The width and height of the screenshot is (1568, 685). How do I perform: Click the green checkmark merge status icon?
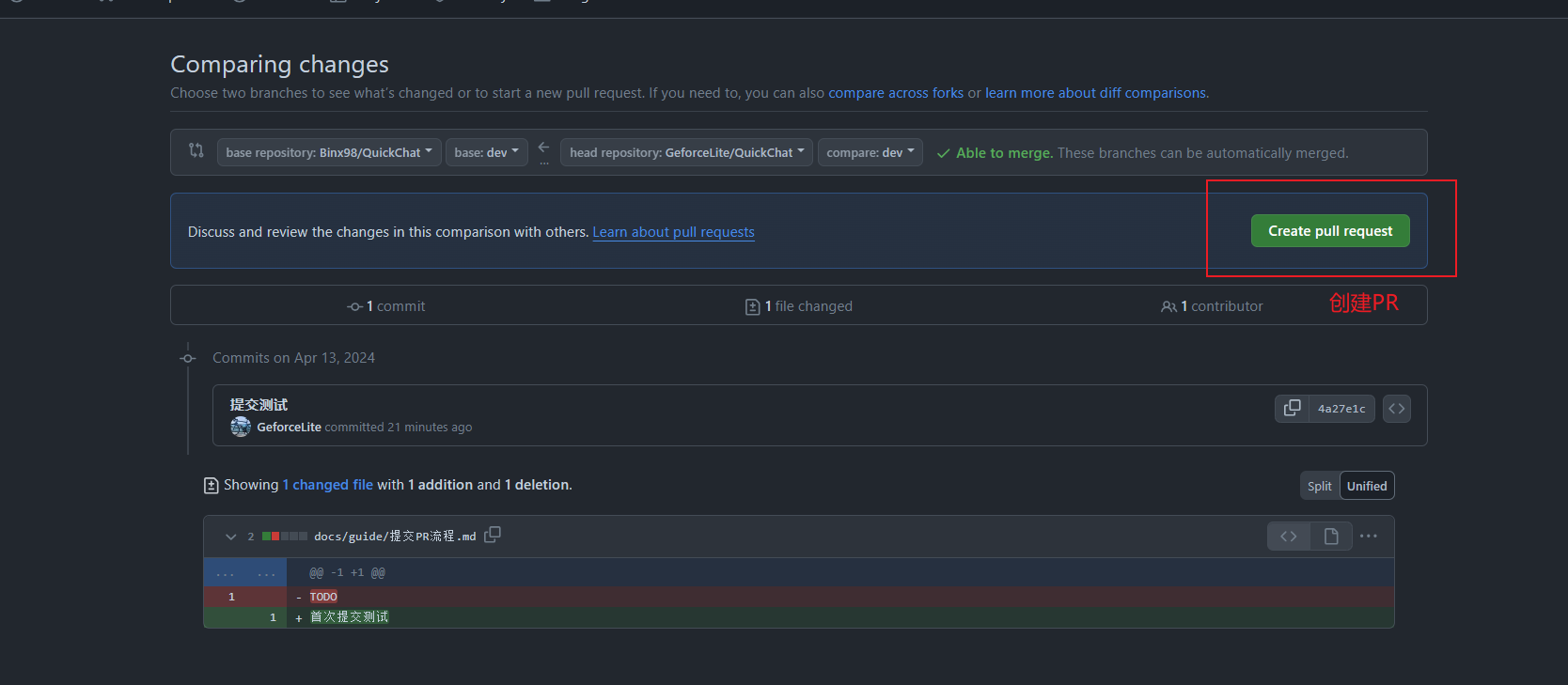point(943,153)
